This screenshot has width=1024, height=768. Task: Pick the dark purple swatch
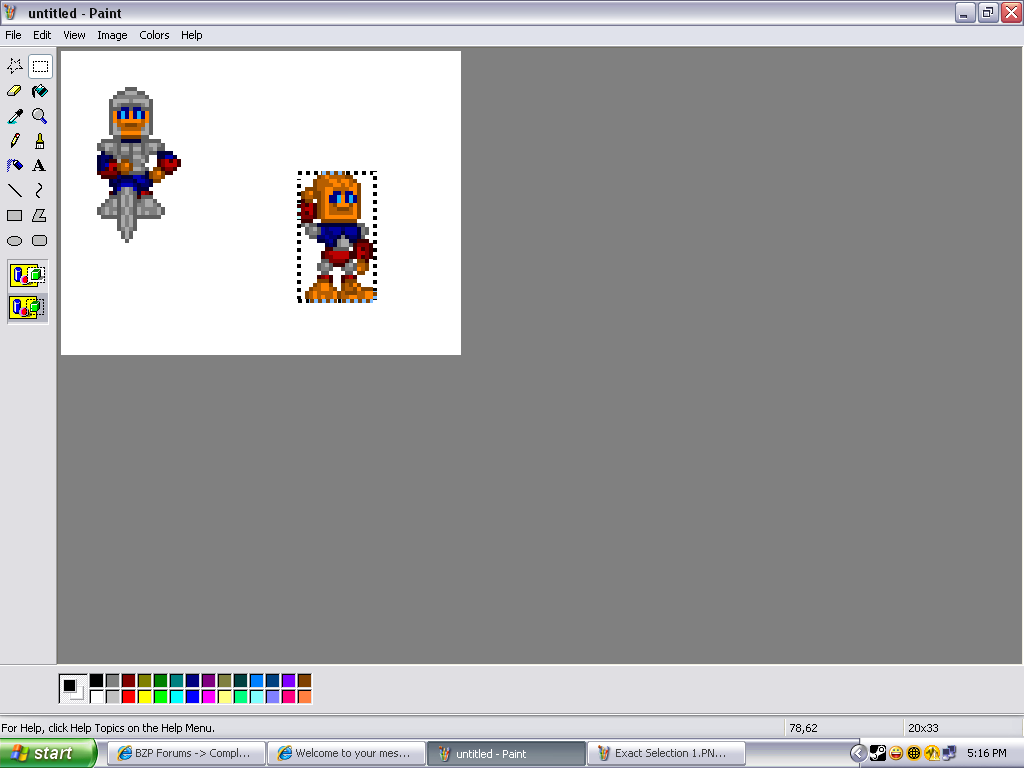pyautogui.click(x=208, y=681)
